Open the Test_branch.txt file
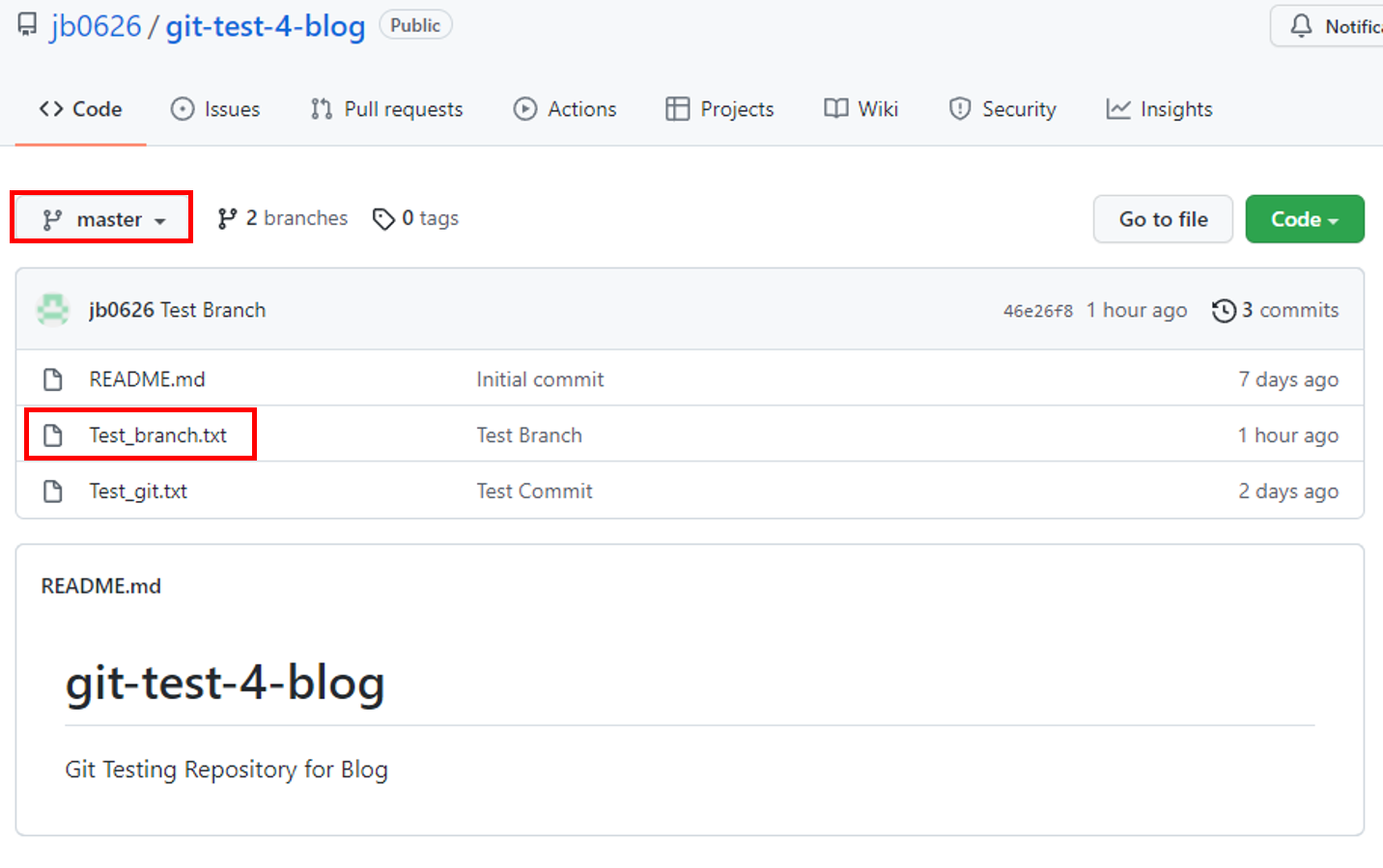Image resolution: width=1383 pixels, height=868 pixels. point(158,435)
